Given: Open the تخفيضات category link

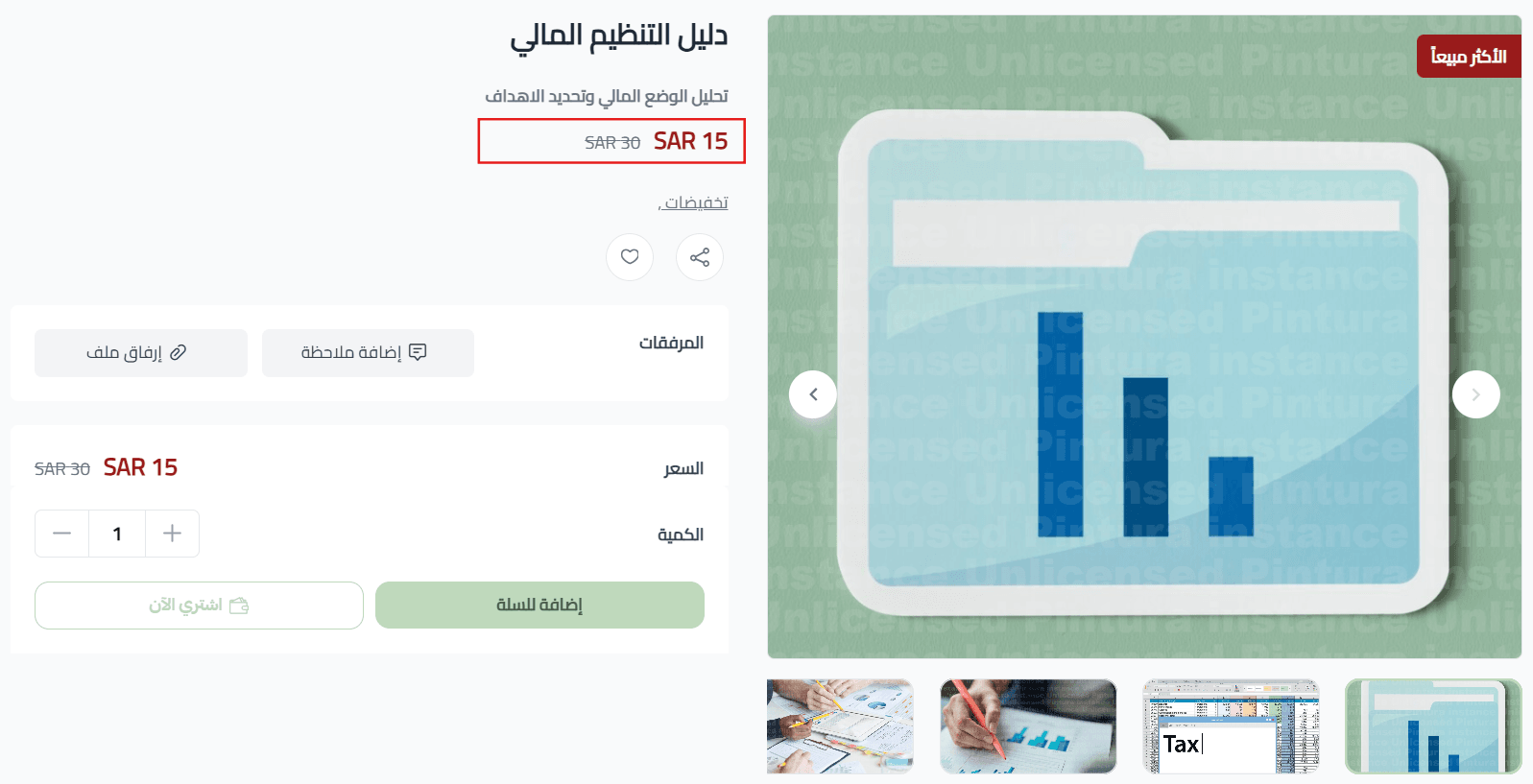Looking at the screenshot, I should point(695,202).
